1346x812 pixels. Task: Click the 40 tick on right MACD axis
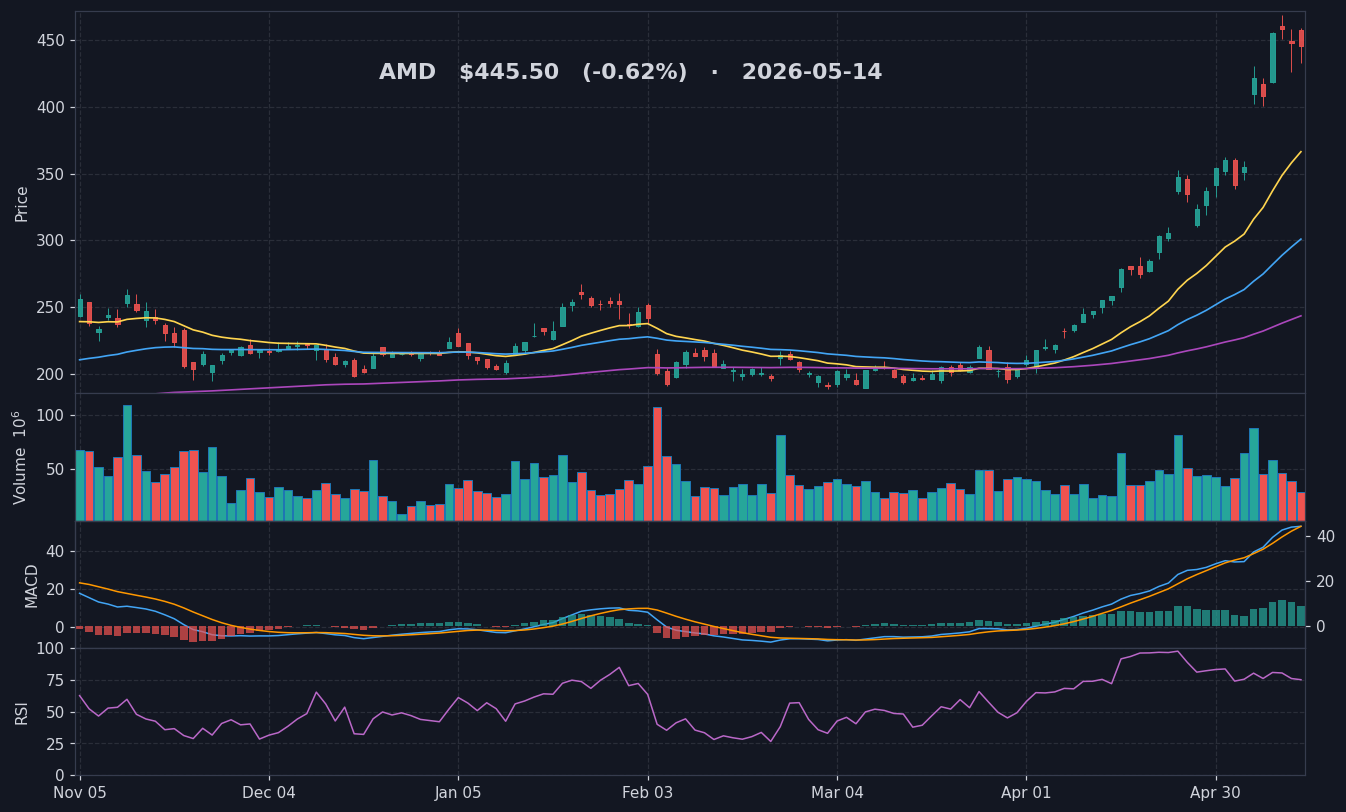(1325, 537)
